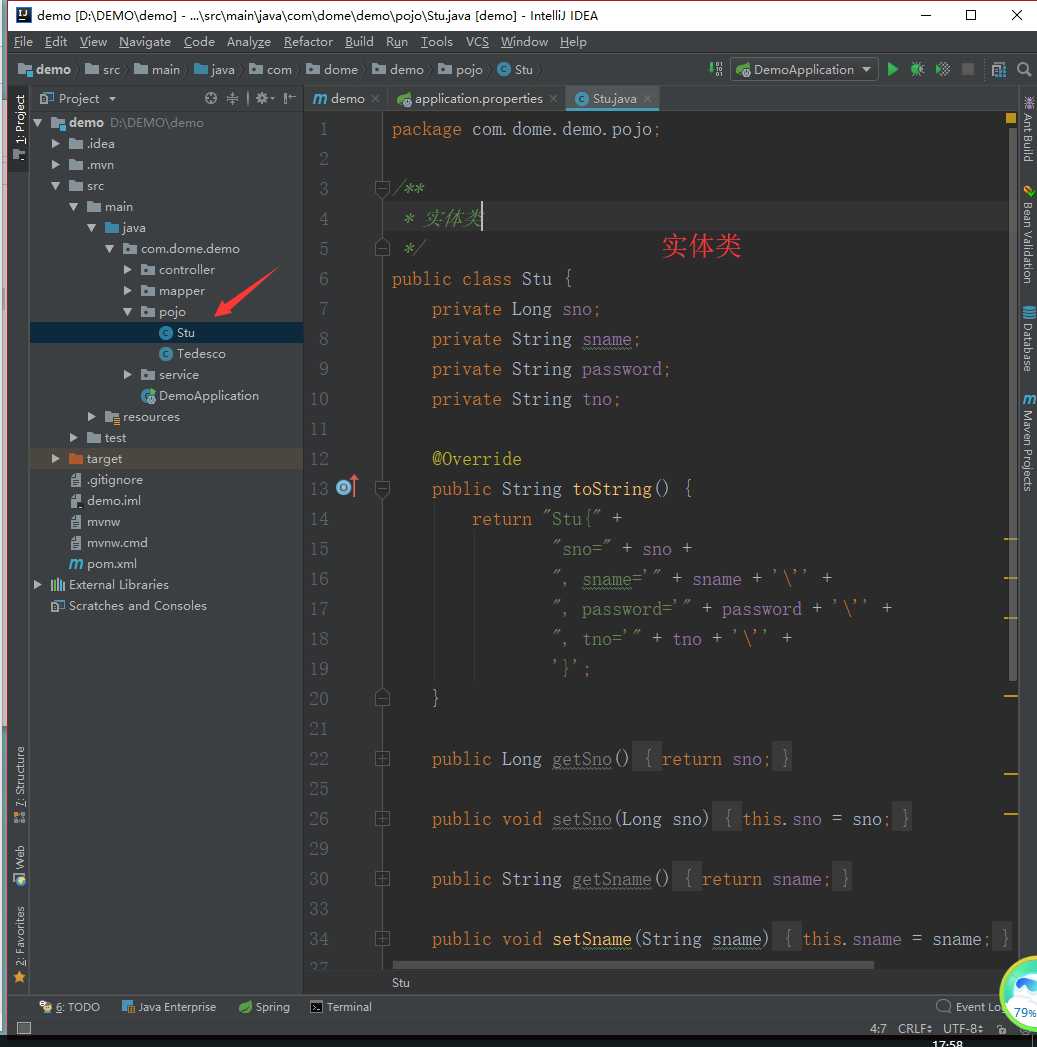The image size is (1037, 1047).
Task: Open the File menu
Action: coord(23,41)
